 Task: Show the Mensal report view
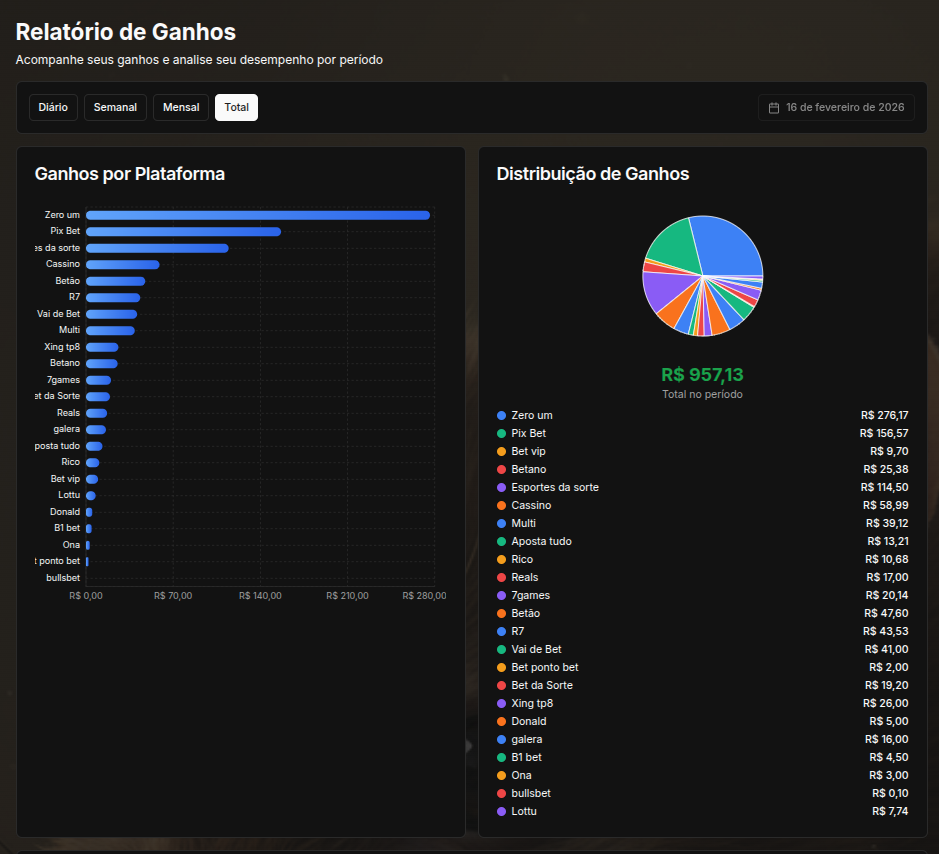click(x=181, y=107)
